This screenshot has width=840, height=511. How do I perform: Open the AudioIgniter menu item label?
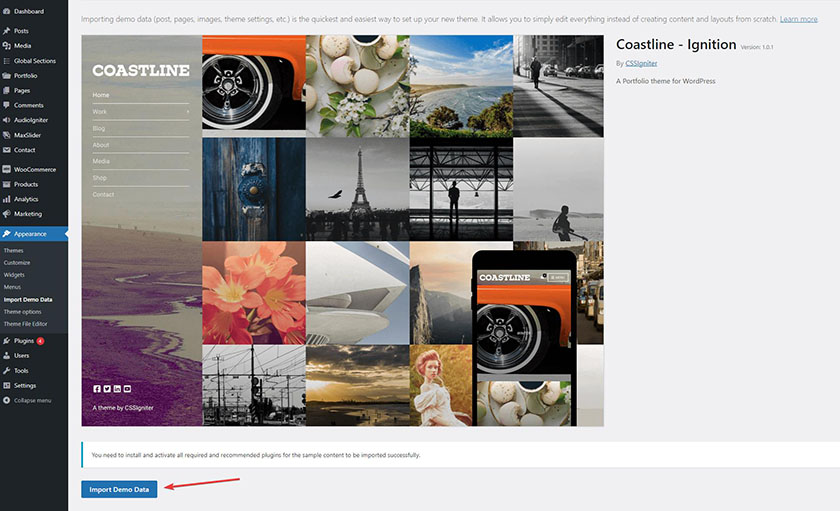(x=31, y=120)
